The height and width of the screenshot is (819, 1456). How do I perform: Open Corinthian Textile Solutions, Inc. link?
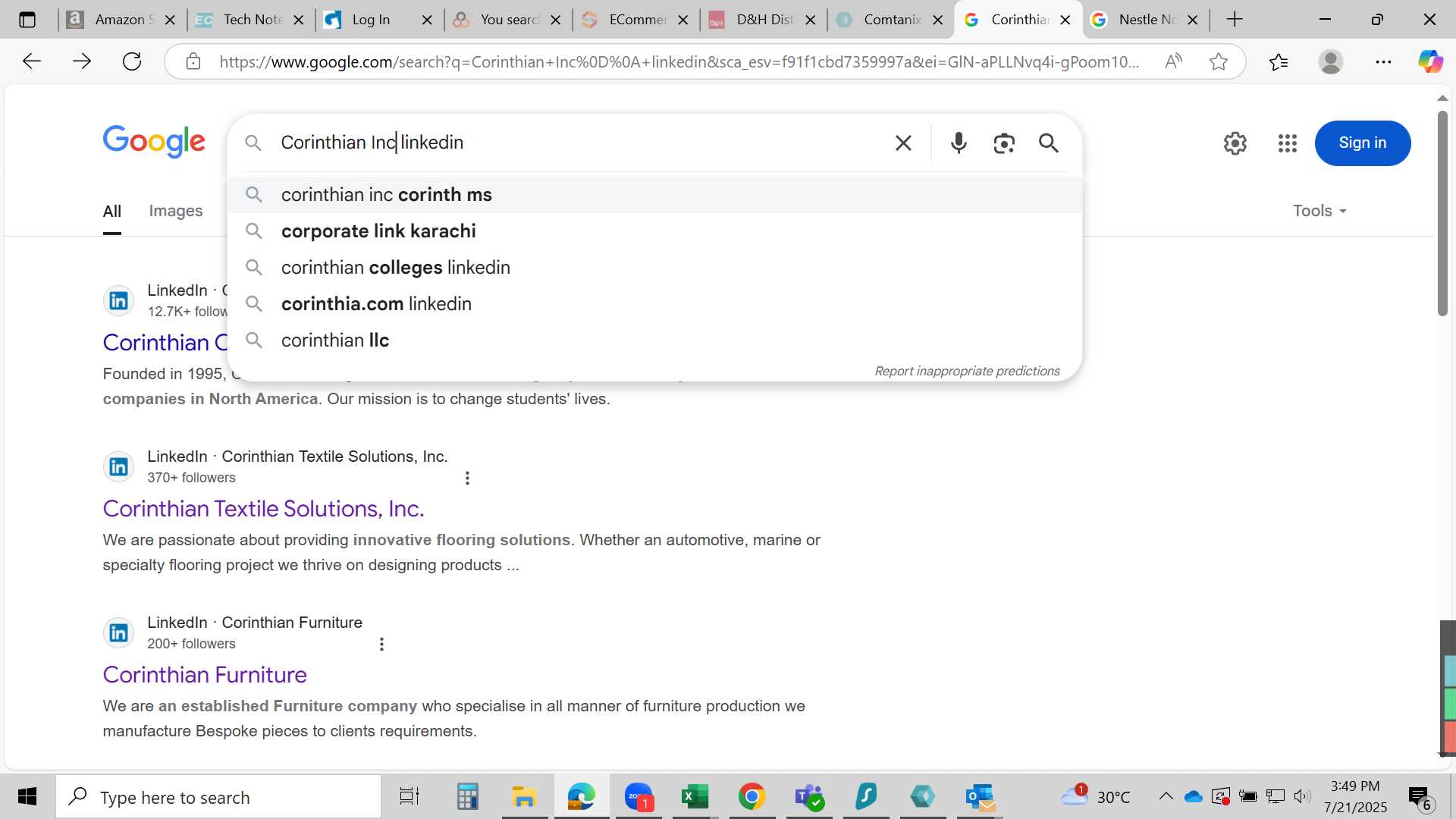click(263, 509)
